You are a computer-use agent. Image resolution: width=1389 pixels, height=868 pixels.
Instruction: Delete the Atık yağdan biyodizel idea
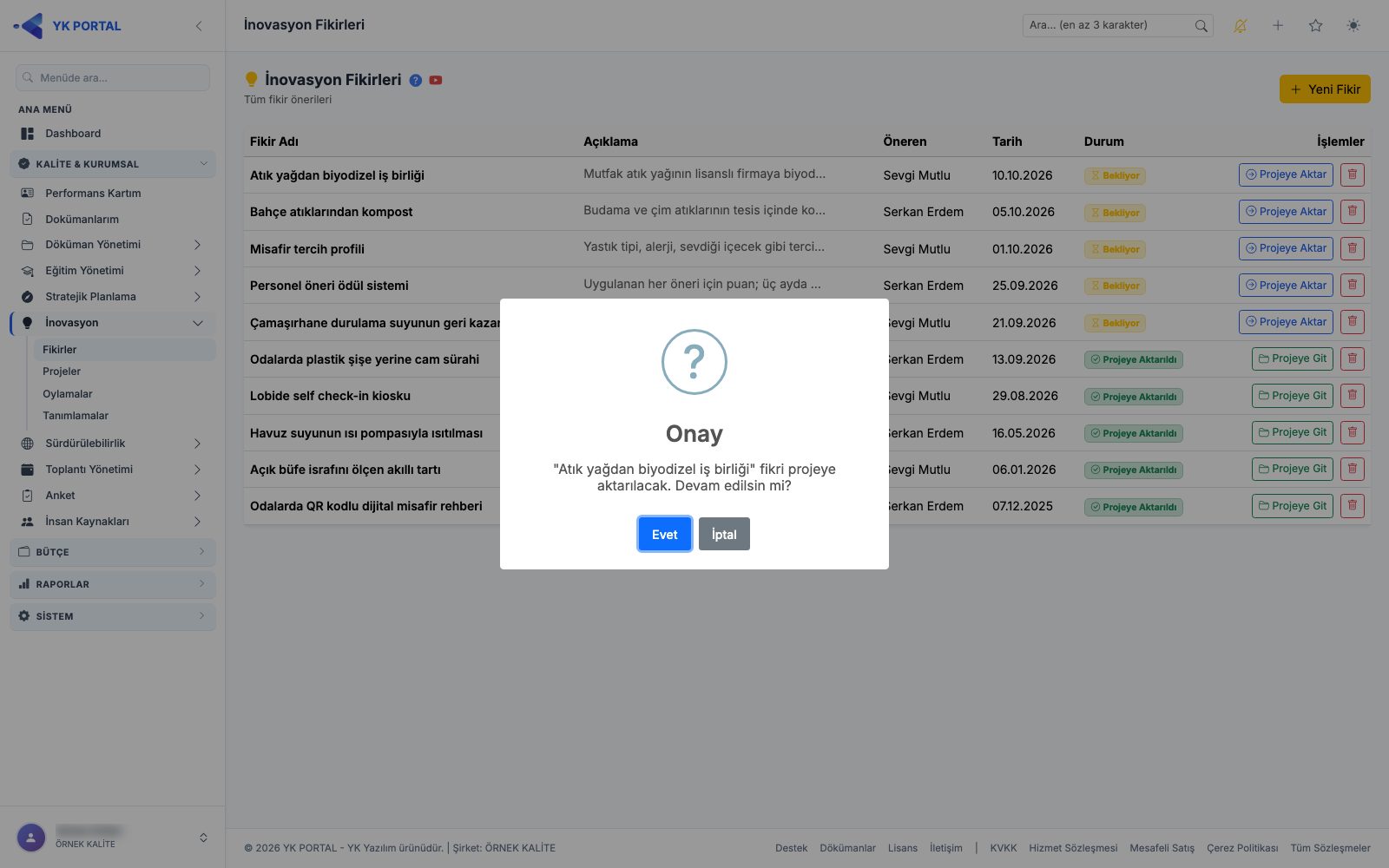[x=1353, y=174]
